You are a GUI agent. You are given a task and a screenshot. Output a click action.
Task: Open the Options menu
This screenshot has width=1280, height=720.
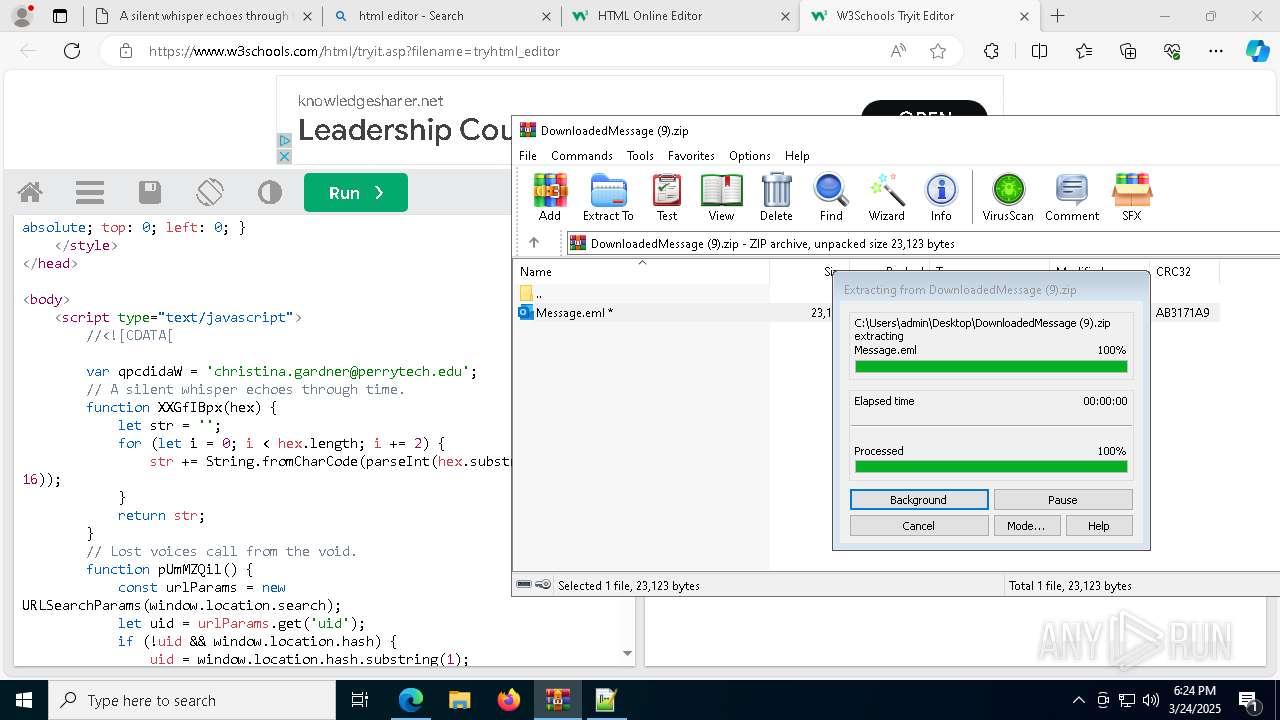tap(750, 156)
